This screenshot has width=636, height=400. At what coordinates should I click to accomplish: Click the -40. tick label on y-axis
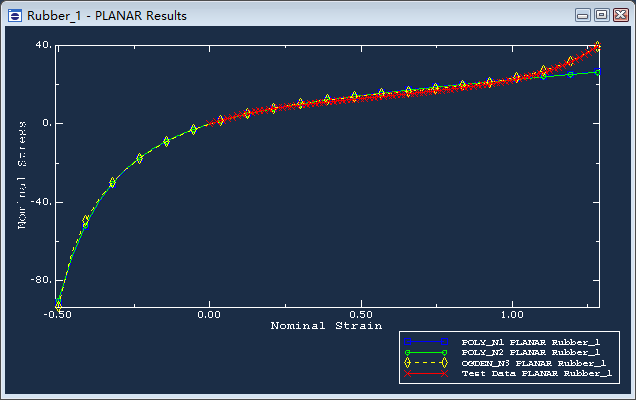click(40, 202)
